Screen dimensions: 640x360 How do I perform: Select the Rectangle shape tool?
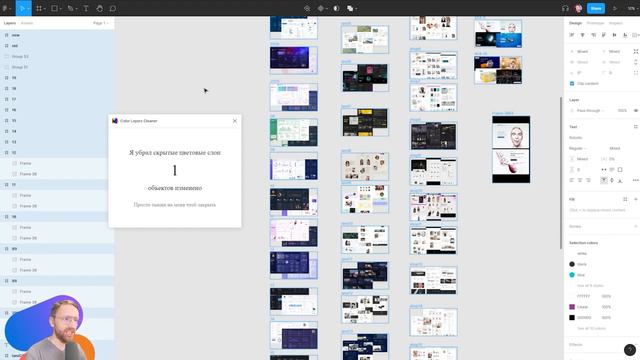click(x=54, y=8)
